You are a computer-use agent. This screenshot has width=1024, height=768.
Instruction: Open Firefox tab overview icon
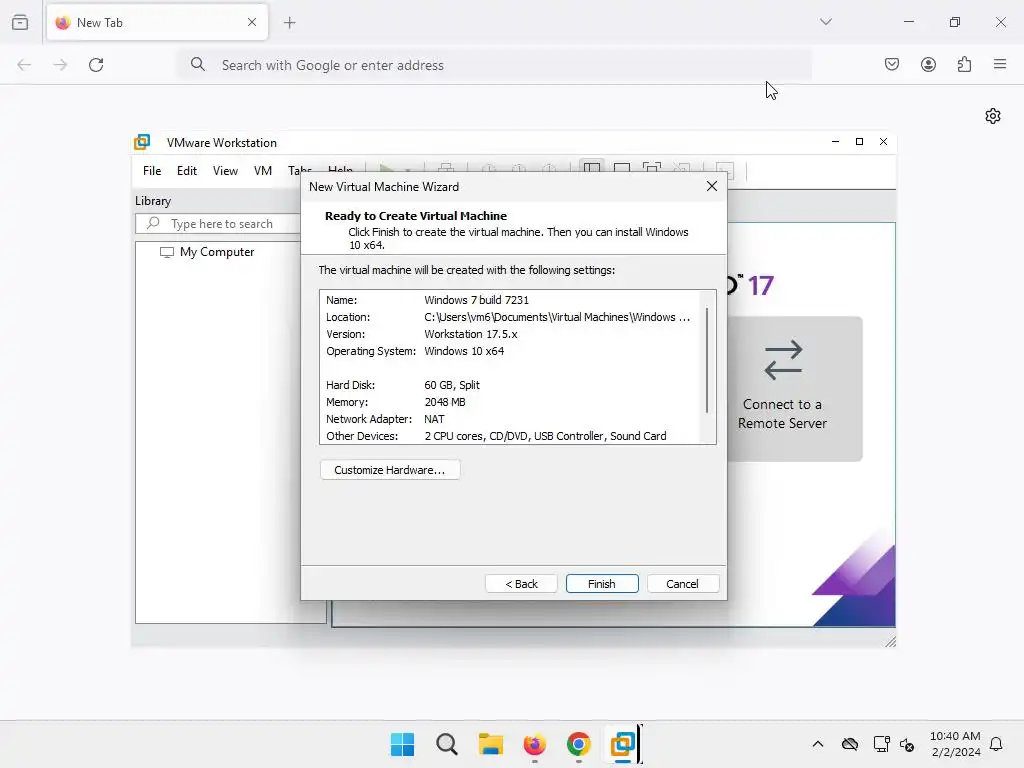tap(20, 22)
